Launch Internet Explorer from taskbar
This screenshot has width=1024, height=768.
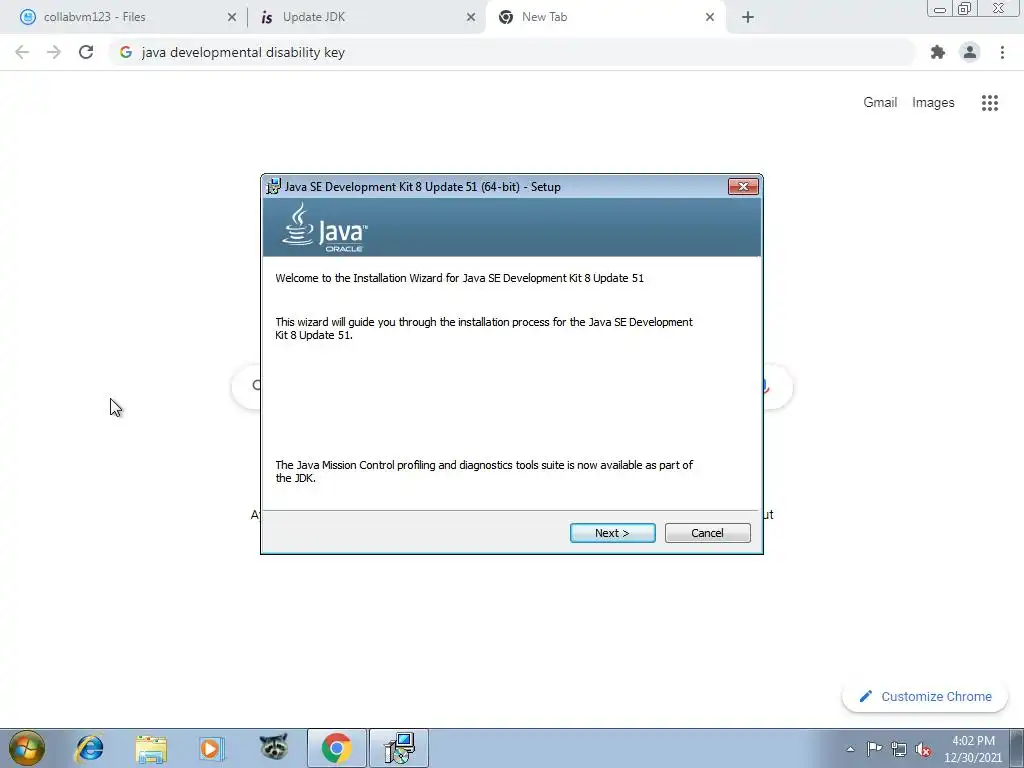click(89, 748)
